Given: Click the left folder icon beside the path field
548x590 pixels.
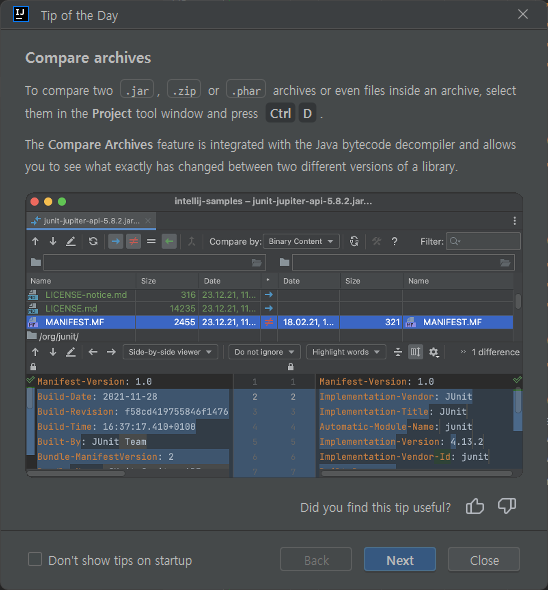Looking at the screenshot, I should (36, 262).
